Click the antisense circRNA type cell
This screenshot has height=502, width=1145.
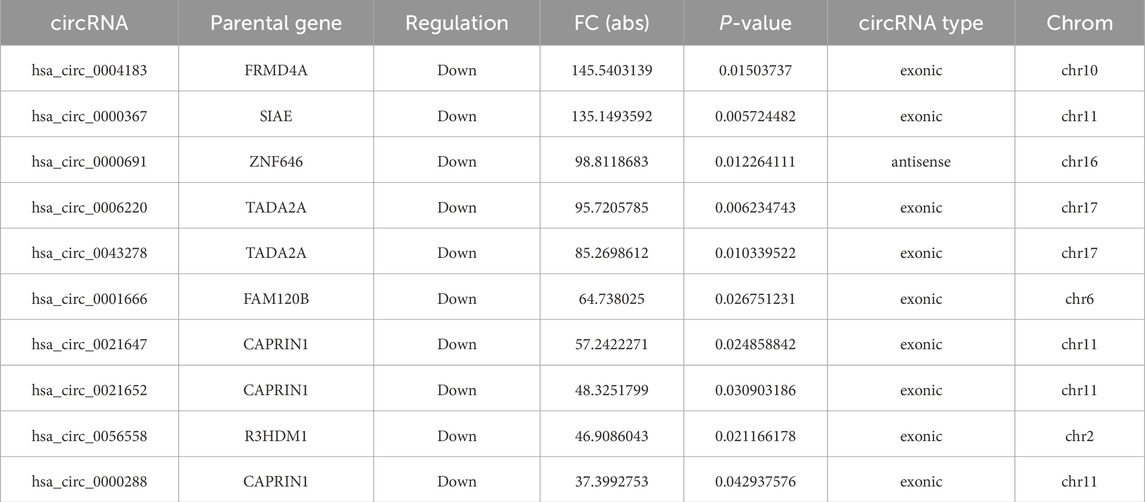click(x=921, y=162)
